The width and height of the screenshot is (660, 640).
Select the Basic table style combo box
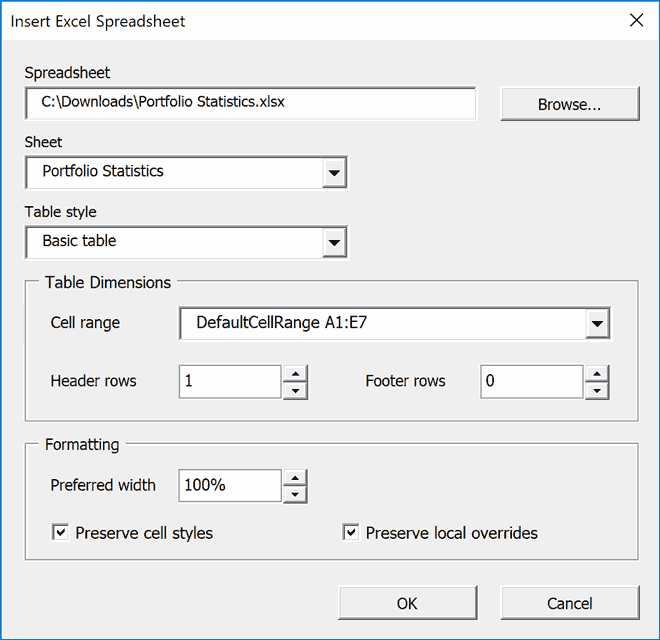point(186,242)
